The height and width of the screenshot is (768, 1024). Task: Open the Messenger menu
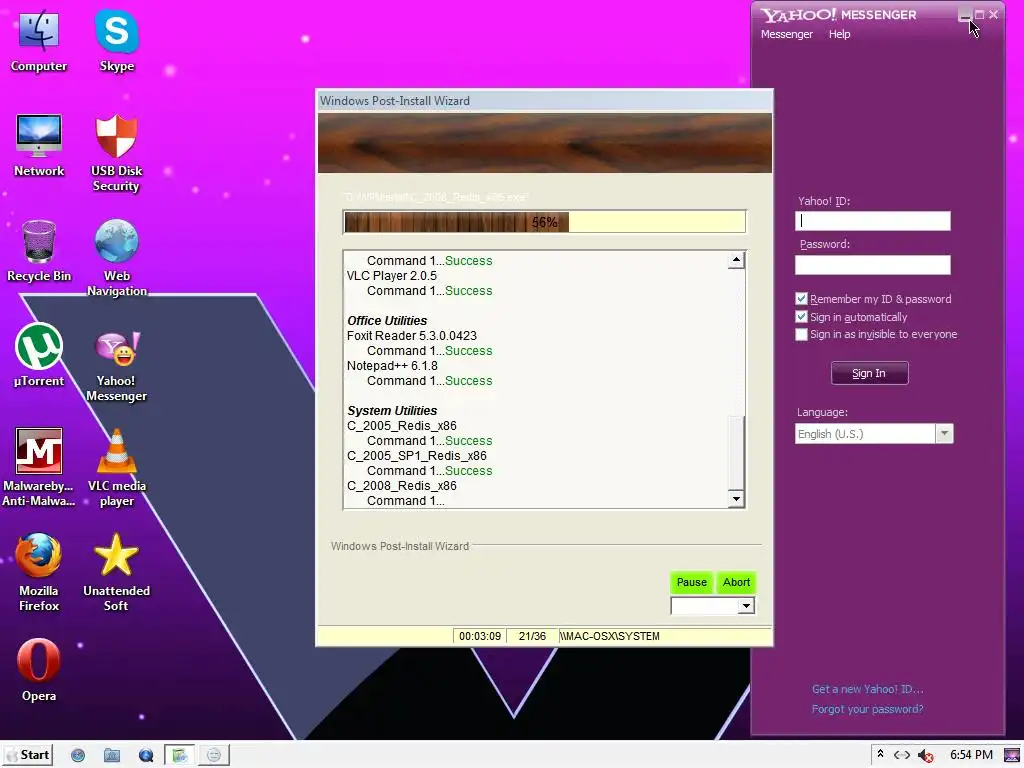coord(786,34)
